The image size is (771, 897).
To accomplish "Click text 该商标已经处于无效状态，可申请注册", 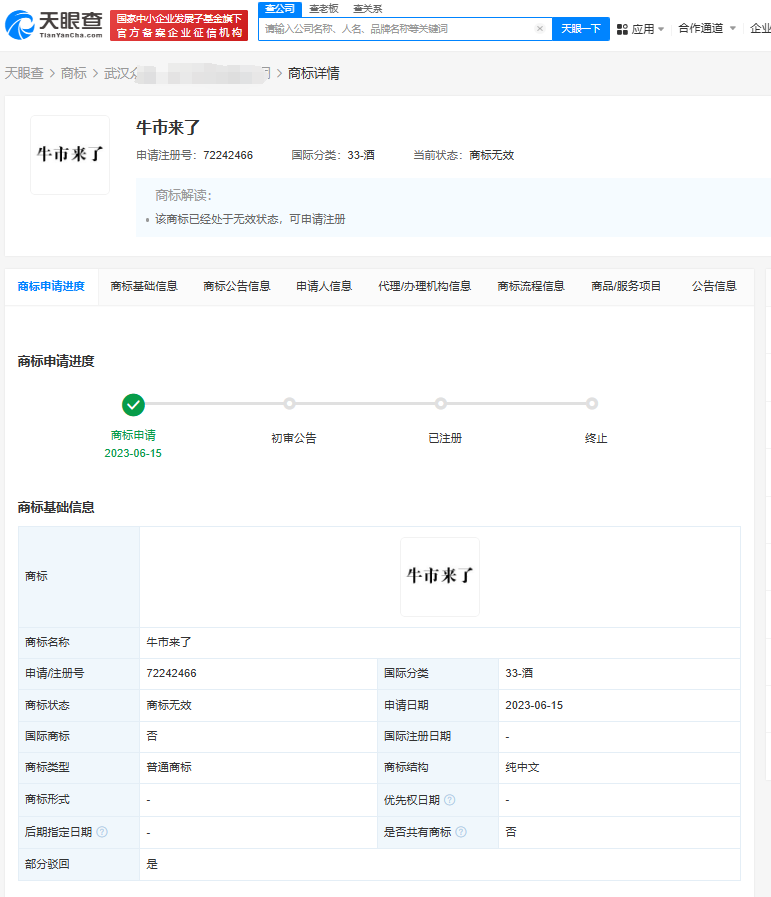I will pos(250,219).
